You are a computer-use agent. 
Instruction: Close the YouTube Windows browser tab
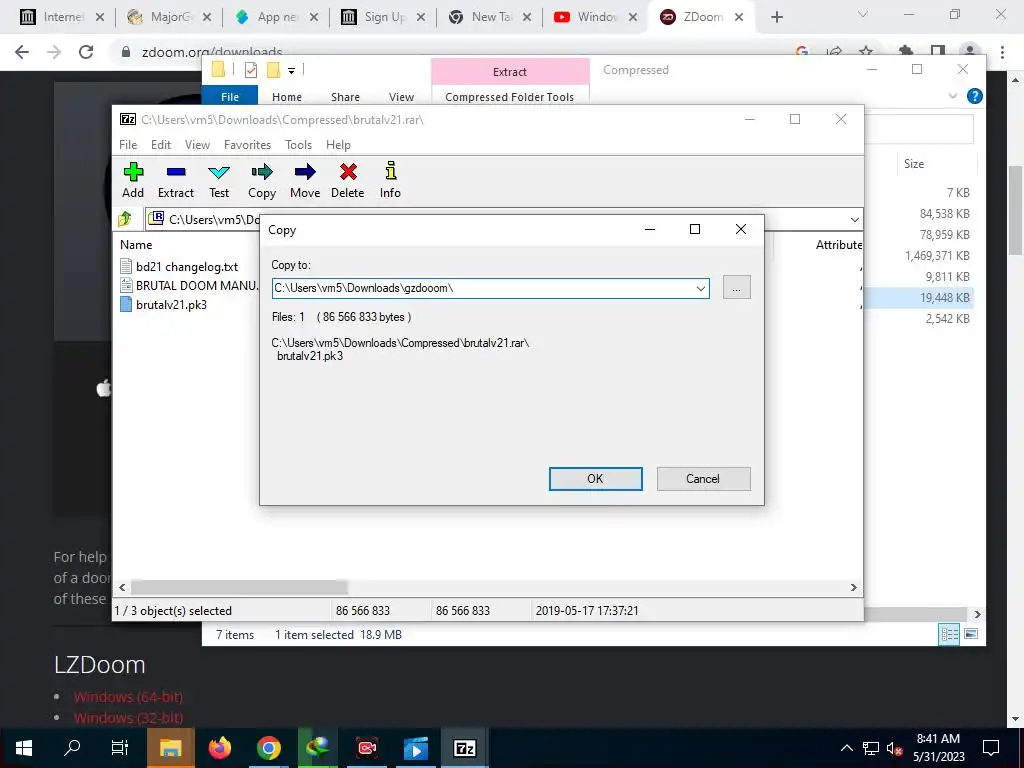coord(633,17)
